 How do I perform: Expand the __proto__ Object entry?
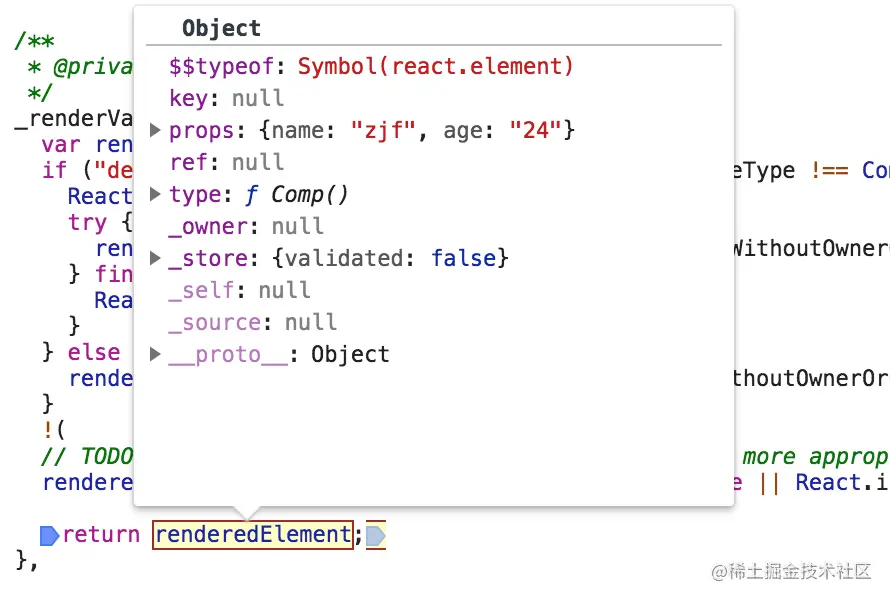155,354
